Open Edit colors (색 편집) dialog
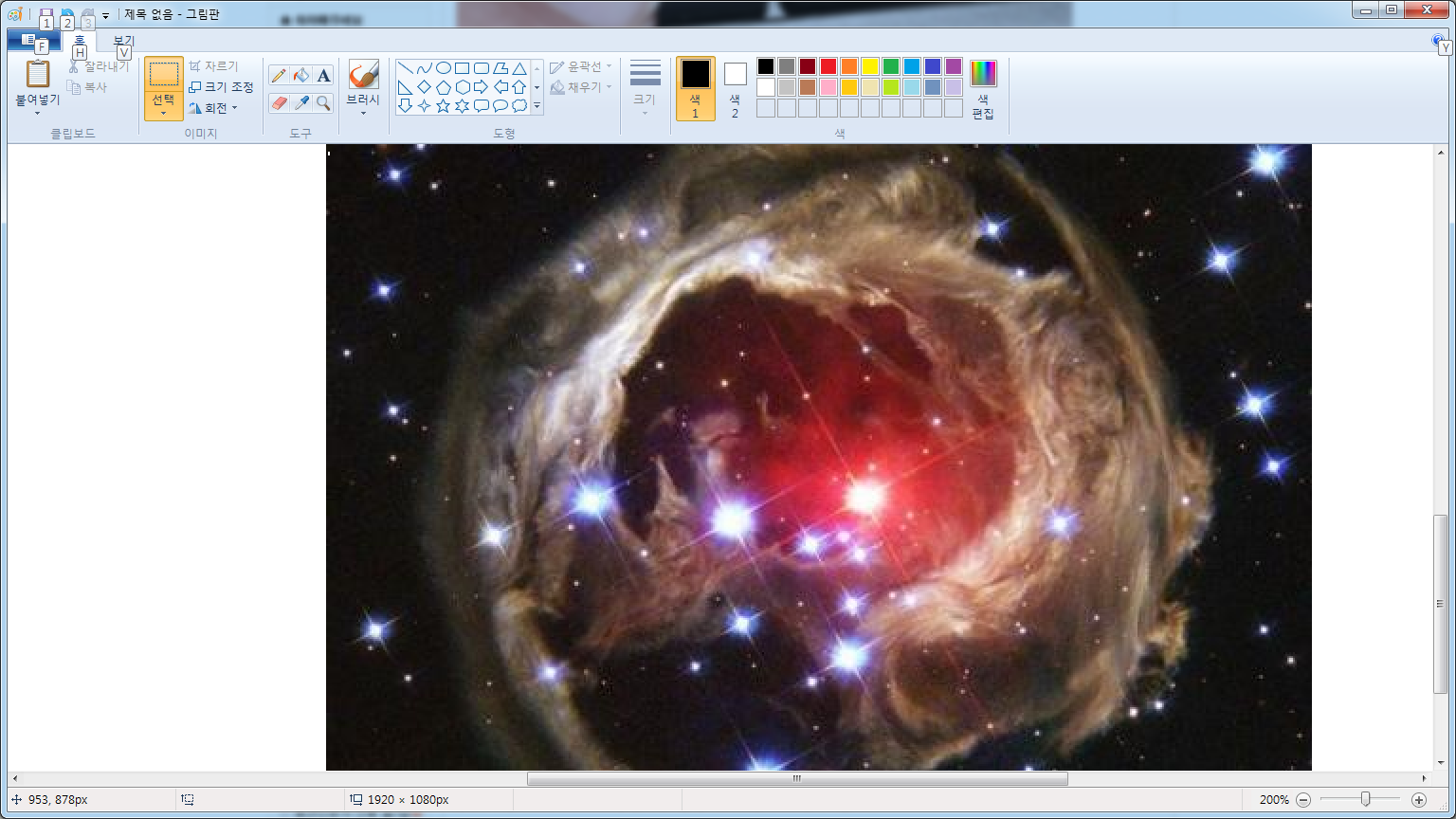 [983, 89]
